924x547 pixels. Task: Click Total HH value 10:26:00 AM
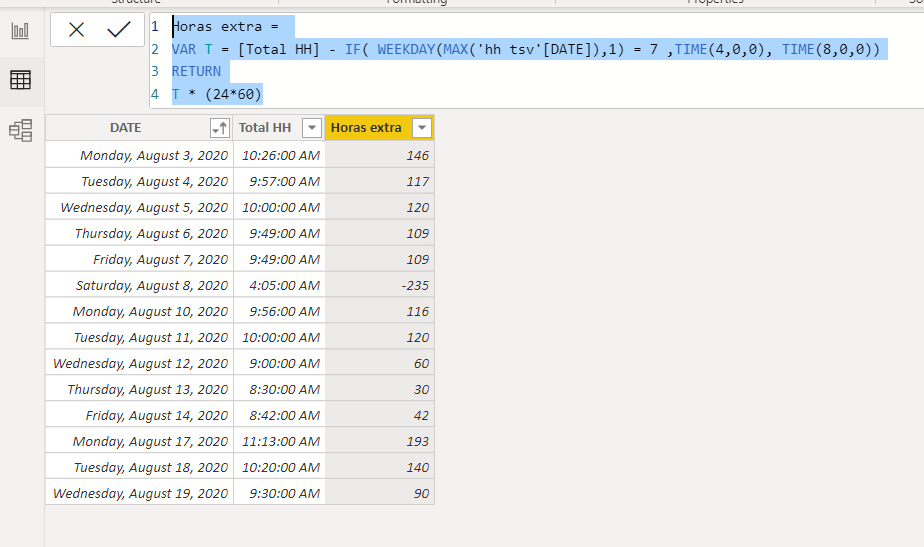(x=279, y=155)
